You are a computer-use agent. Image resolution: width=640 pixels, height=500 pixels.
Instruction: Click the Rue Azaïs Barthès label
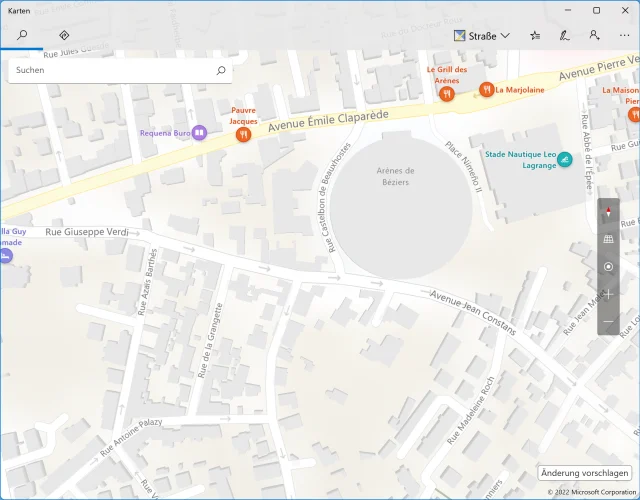click(147, 282)
